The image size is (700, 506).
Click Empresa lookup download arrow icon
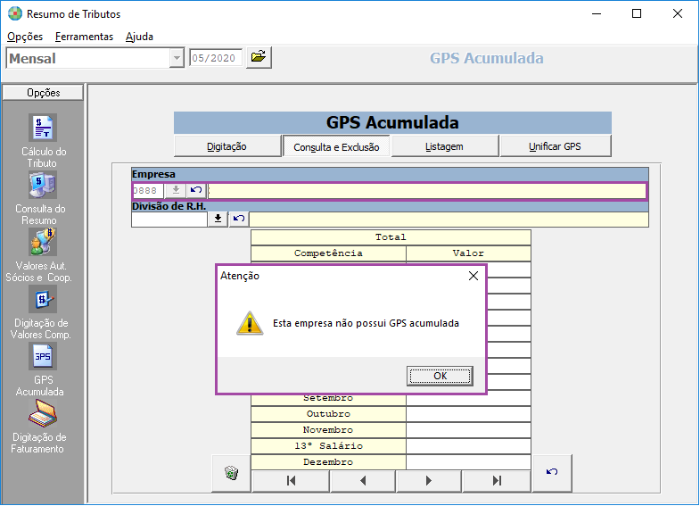176,190
